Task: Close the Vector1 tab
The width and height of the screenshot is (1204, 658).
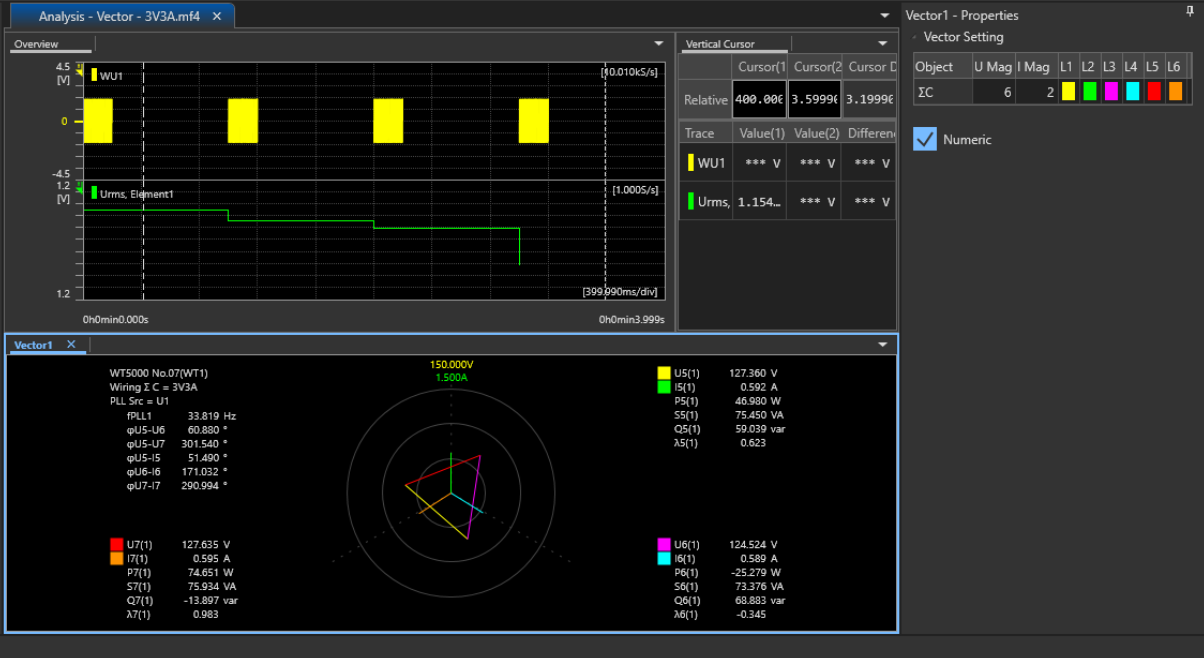Action: click(x=71, y=344)
